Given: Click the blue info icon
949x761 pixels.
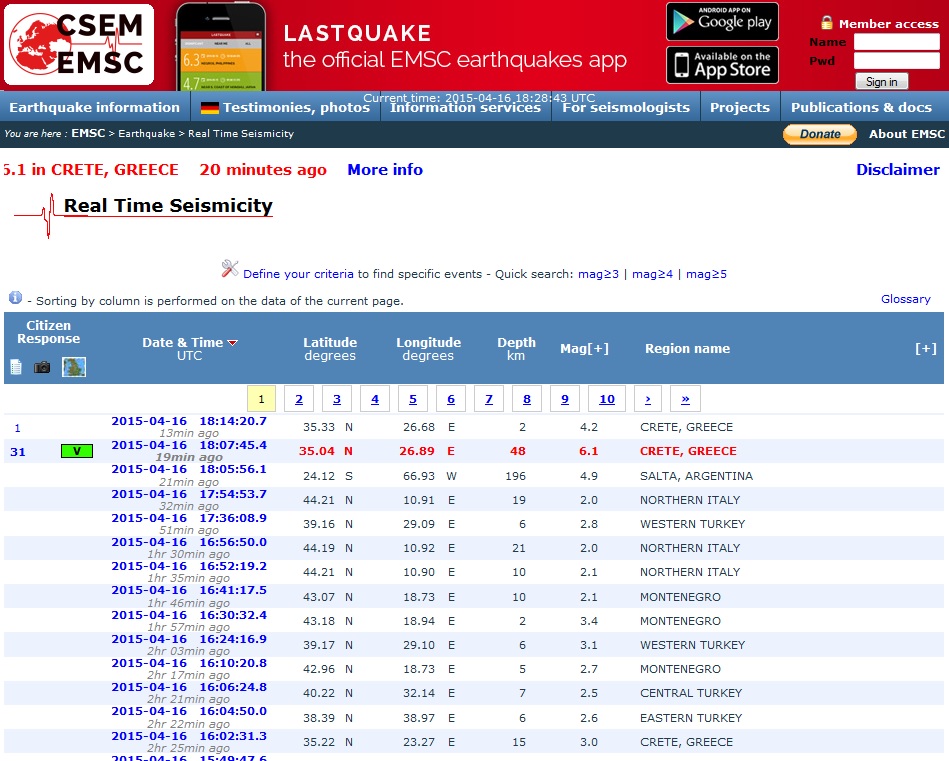Looking at the screenshot, I should pos(15,297).
